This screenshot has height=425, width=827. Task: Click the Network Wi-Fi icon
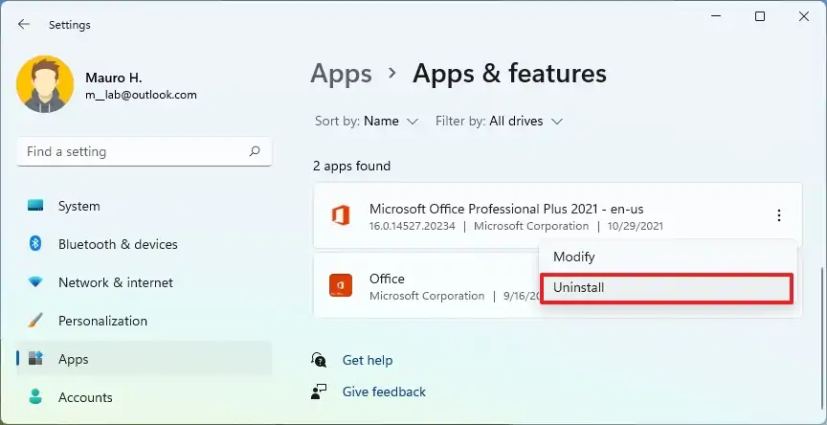tap(35, 283)
